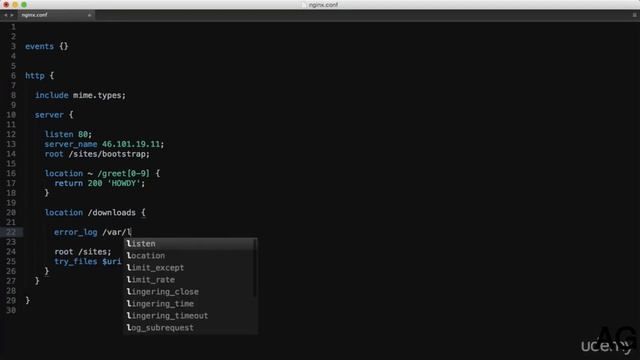Click the closing brace on line 29
The height and width of the screenshot is (360, 640).
click(x=27, y=300)
